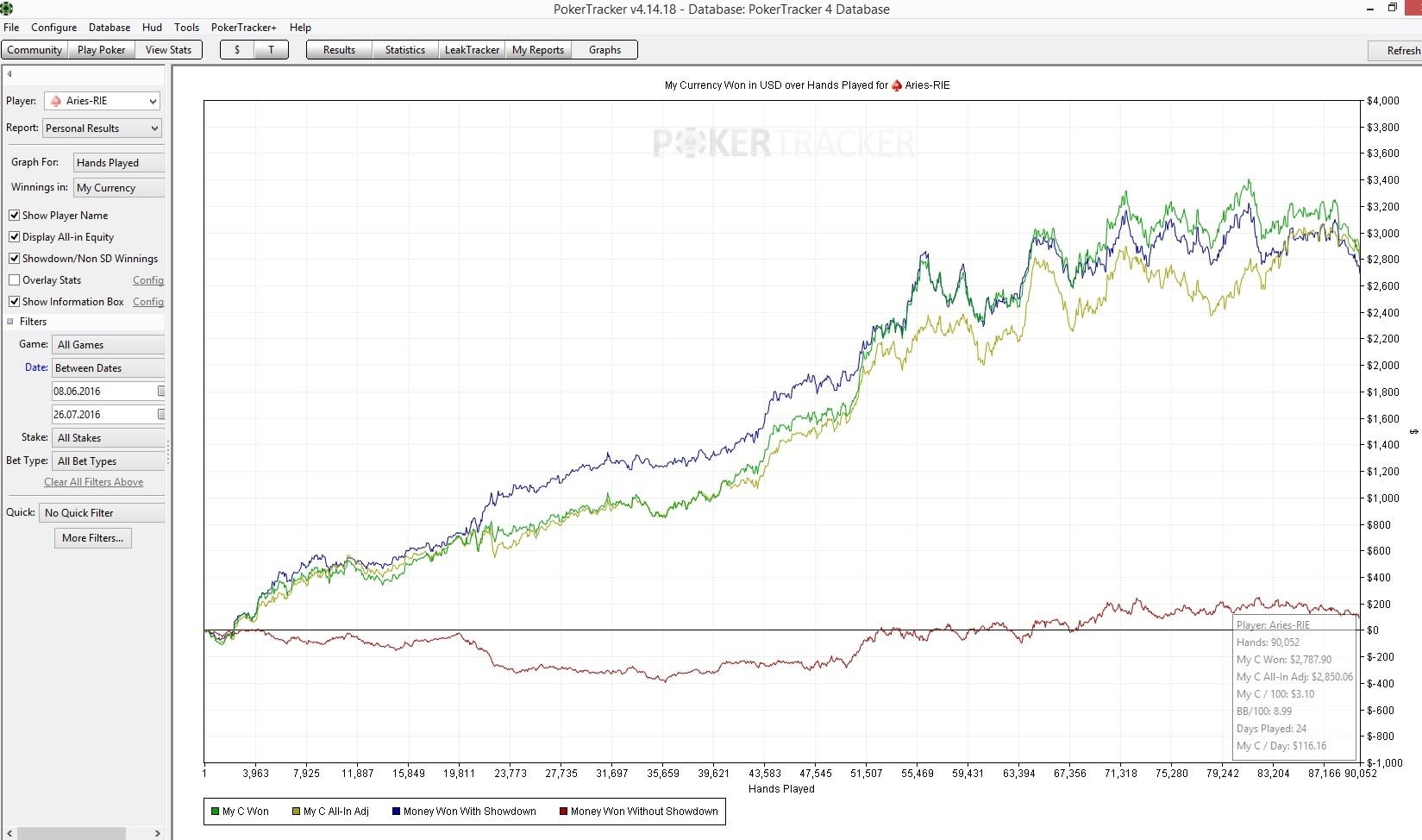Click the red Money Won Without Showdown legend marker

[563, 812]
